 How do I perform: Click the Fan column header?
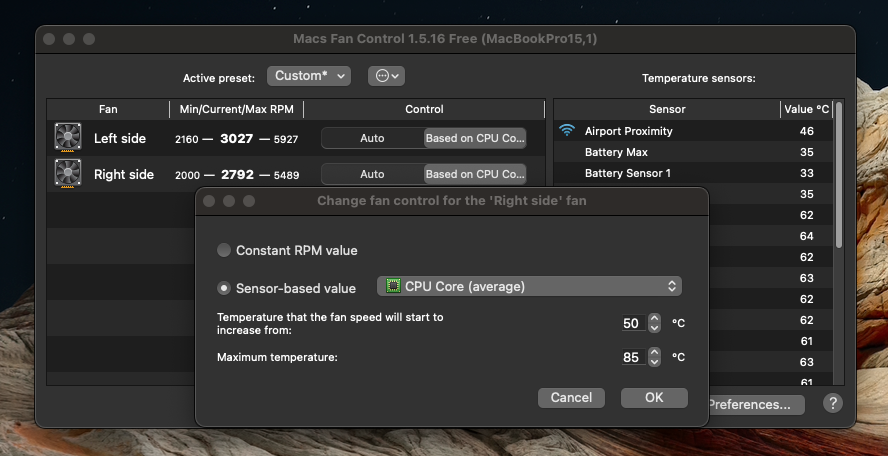click(108, 109)
